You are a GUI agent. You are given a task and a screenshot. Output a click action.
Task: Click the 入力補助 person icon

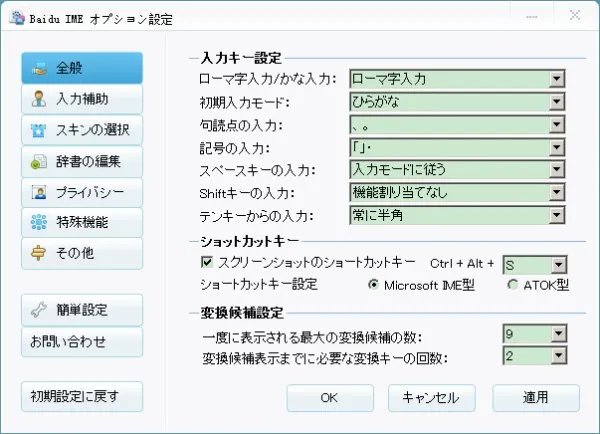pos(39,100)
